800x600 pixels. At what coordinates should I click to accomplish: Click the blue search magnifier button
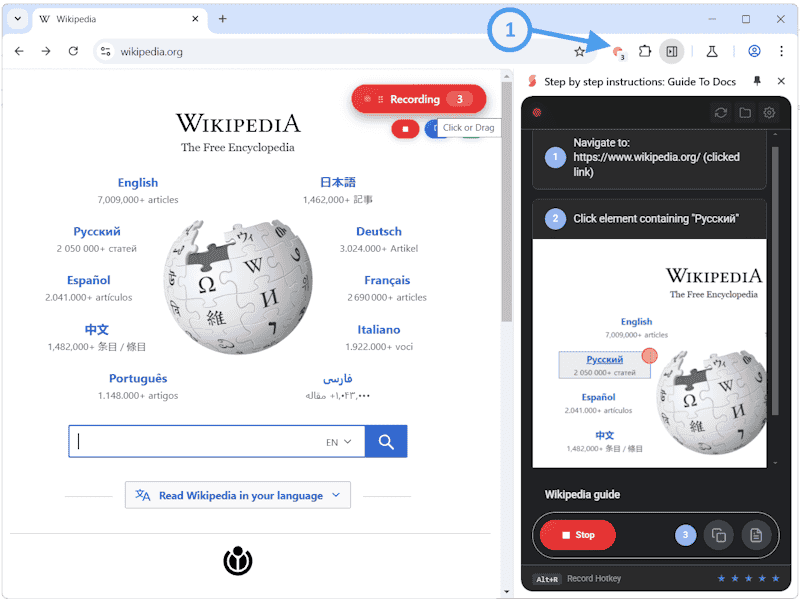click(386, 441)
